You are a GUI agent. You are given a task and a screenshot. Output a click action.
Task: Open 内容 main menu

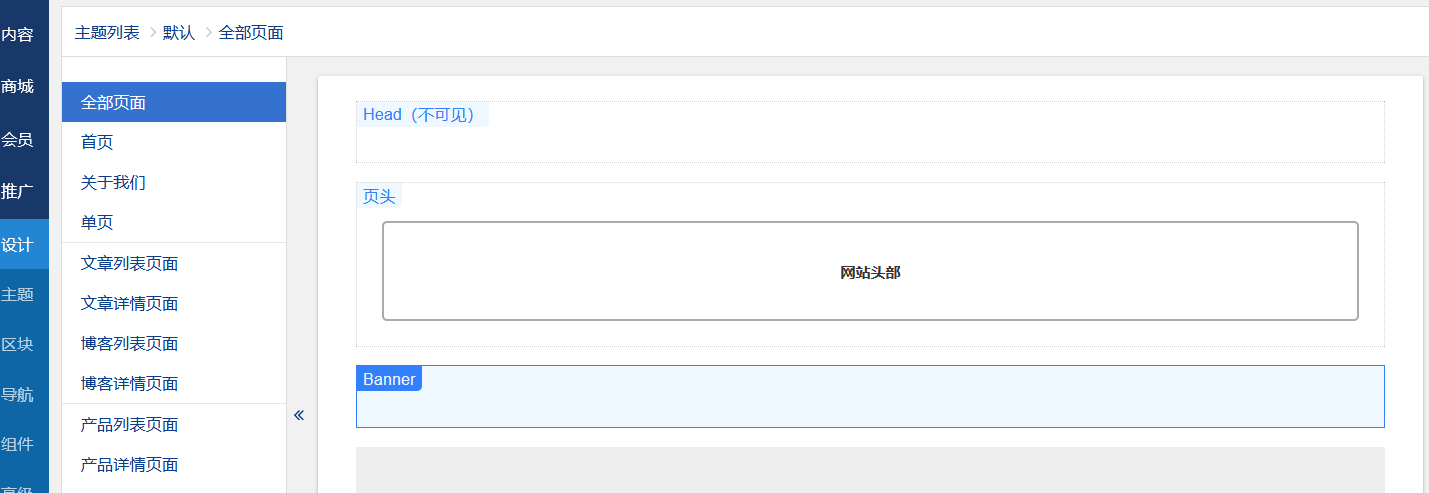pyautogui.click(x=18, y=35)
